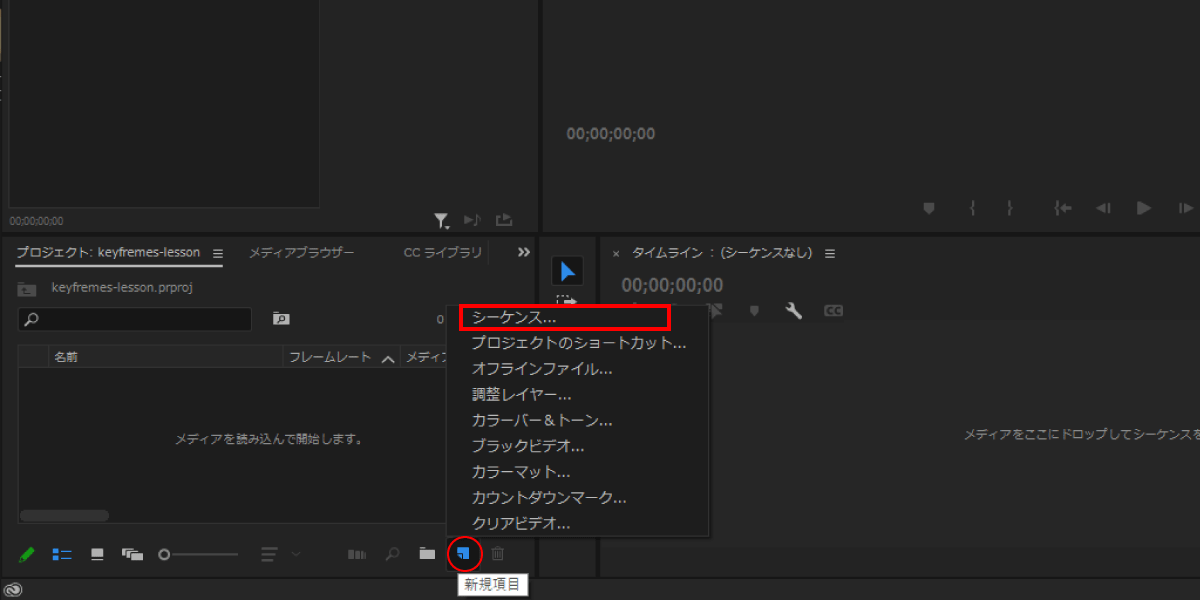Click Mark Out brace icon
This screenshot has width=1200, height=600.
pos(1010,208)
